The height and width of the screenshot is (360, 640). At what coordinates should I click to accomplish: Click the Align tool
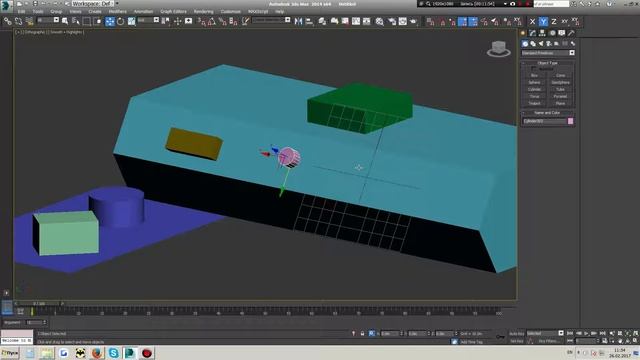[x=309, y=21]
